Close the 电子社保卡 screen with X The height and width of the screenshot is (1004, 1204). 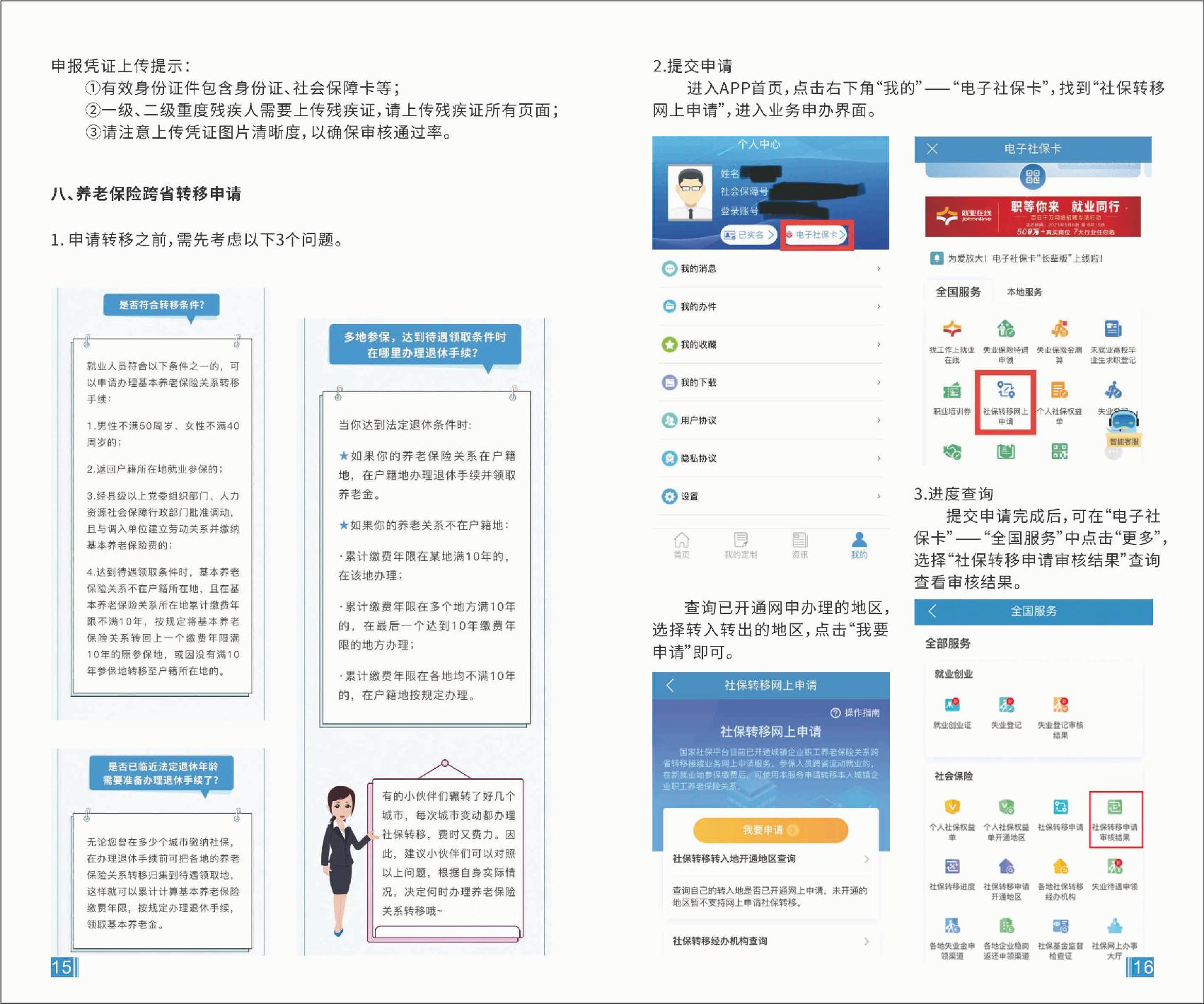tap(932, 149)
